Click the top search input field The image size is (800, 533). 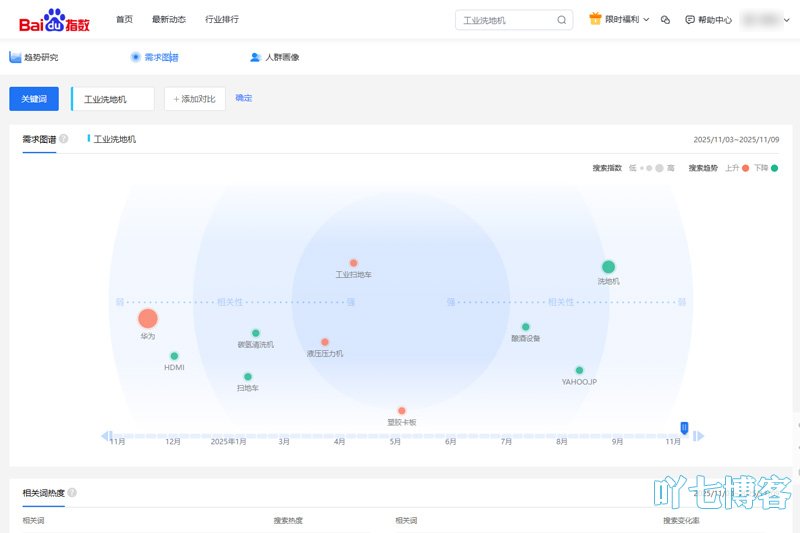point(505,19)
